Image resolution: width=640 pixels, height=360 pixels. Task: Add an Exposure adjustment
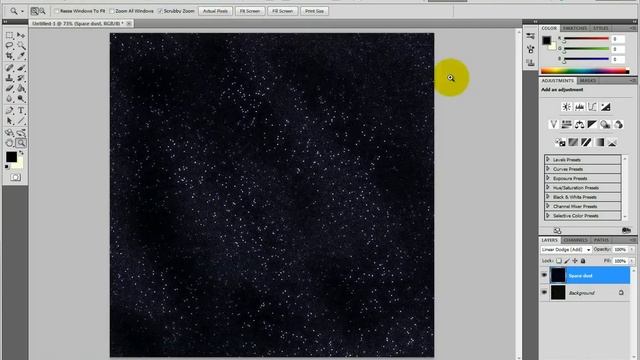[605, 107]
